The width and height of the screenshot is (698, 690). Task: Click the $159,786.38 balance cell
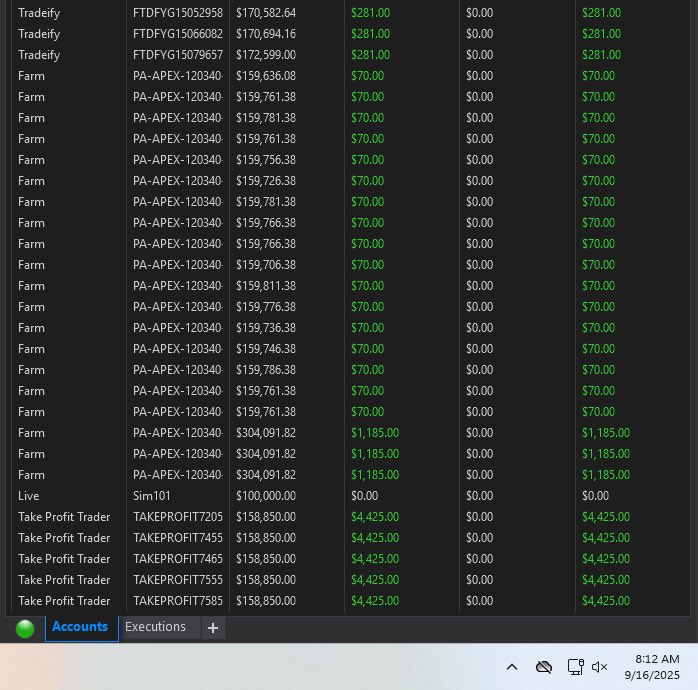[266, 370]
